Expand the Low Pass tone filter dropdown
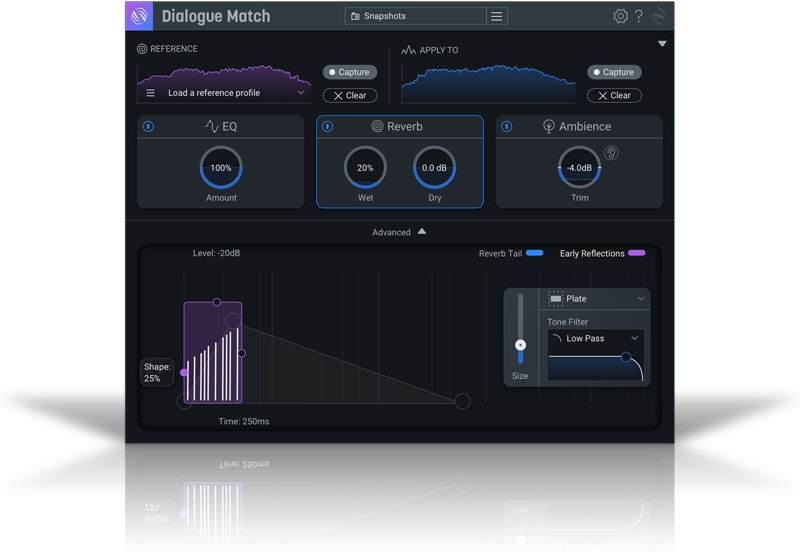The image size is (800, 555). coord(596,339)
